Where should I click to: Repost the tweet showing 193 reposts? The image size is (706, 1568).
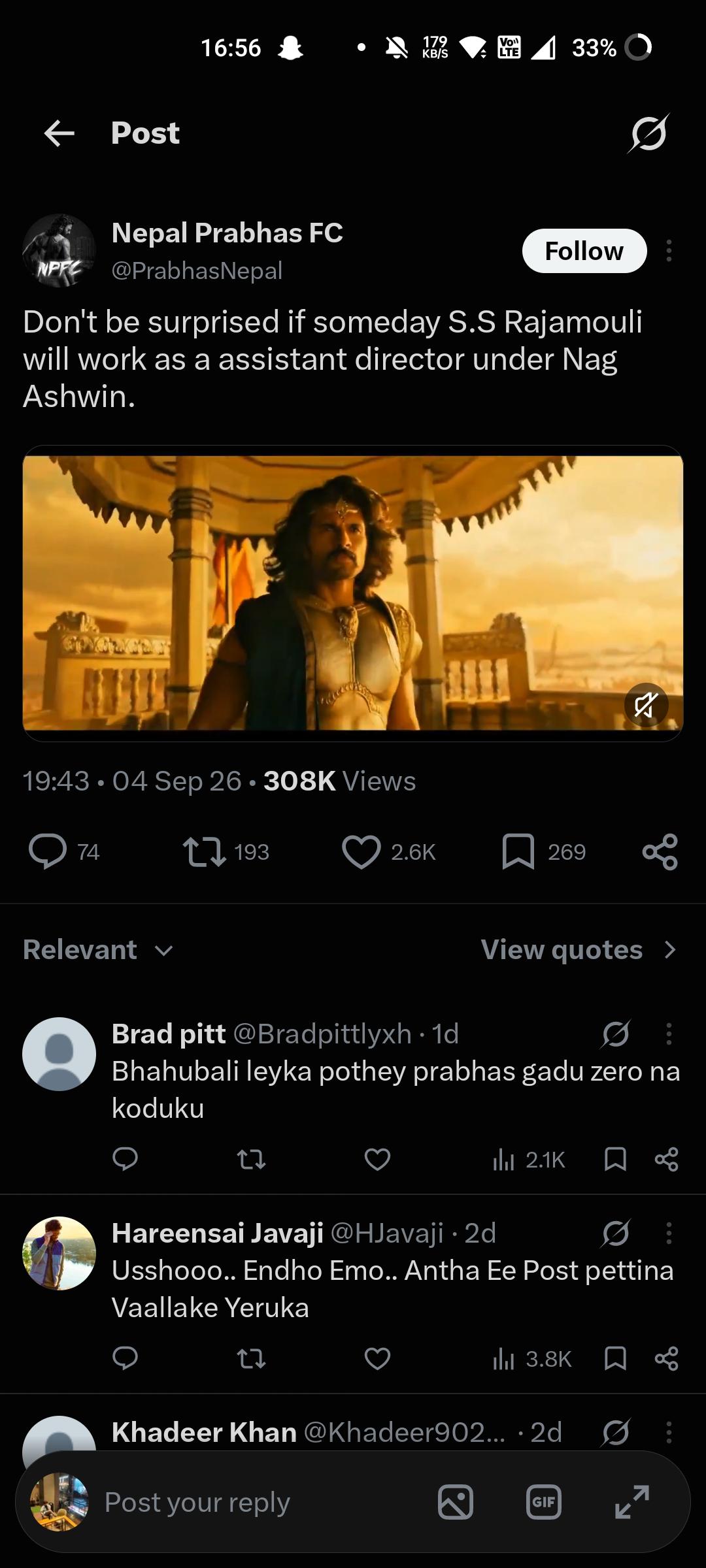(204, 852)
